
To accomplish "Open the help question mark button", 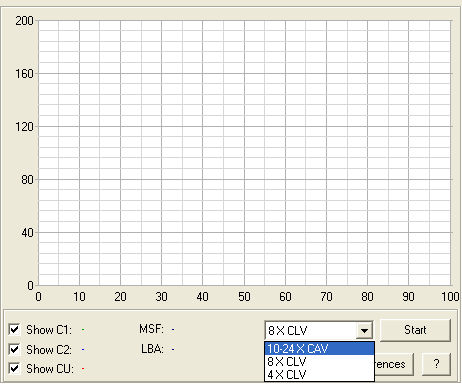I will [x=436, y=364].
